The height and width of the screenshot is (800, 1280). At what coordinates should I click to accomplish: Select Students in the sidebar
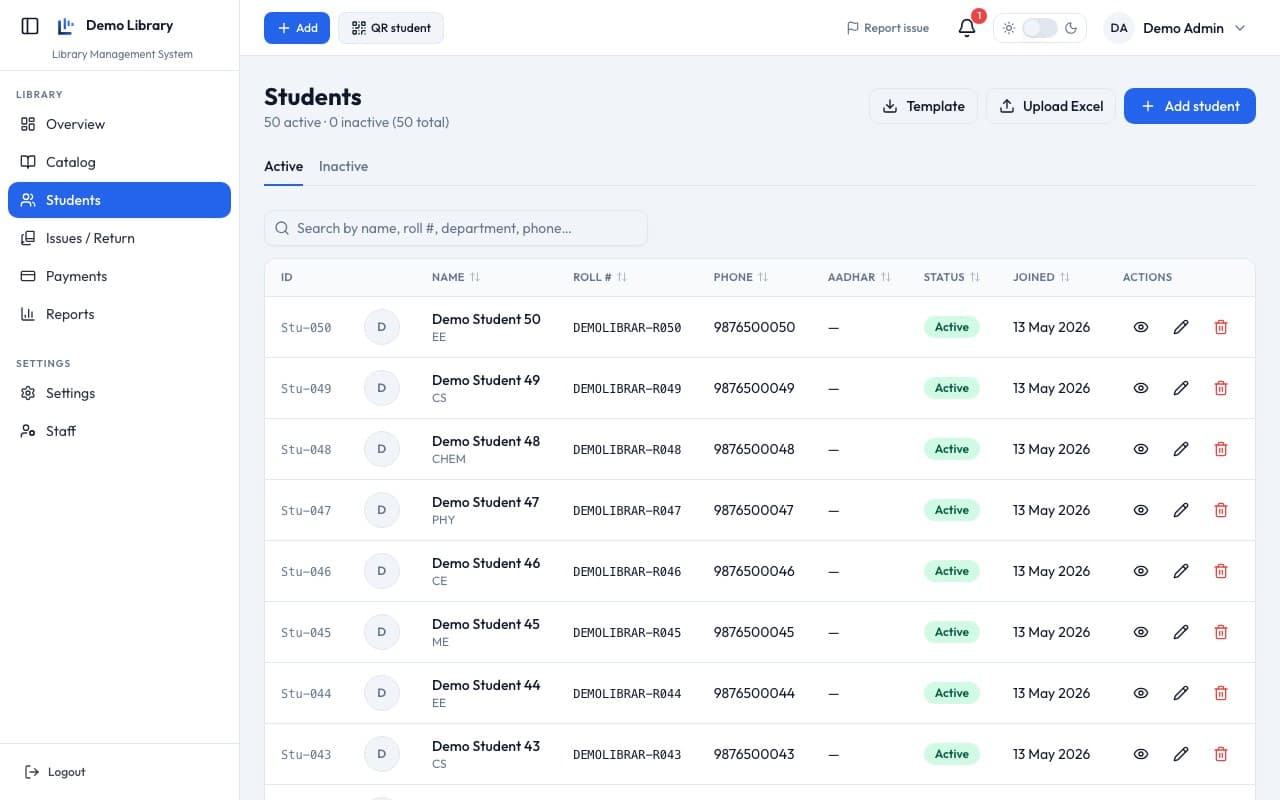[x=119, y=200]
